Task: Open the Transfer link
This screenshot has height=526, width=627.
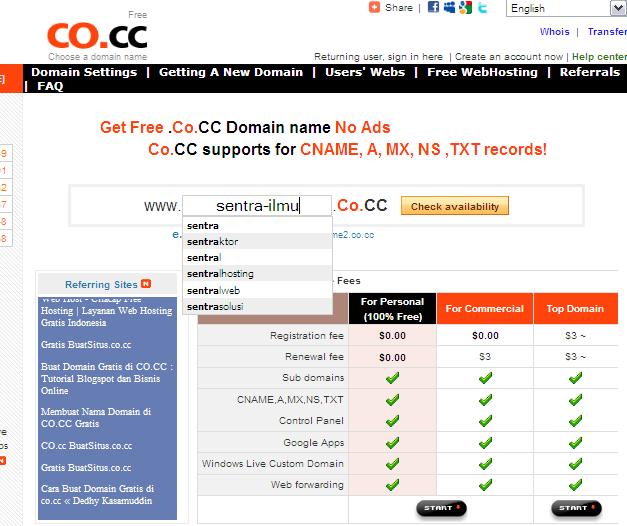Action: tap(607, 32)
